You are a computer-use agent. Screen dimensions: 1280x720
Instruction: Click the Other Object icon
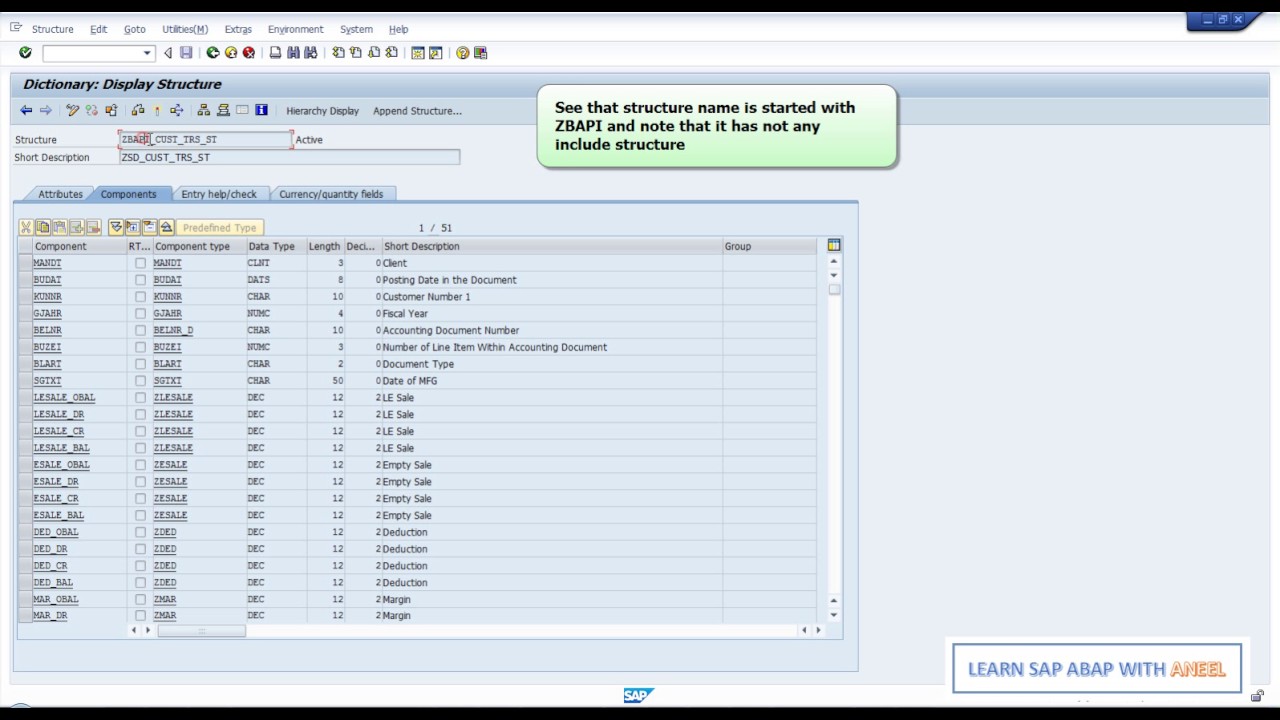(111, 110)
